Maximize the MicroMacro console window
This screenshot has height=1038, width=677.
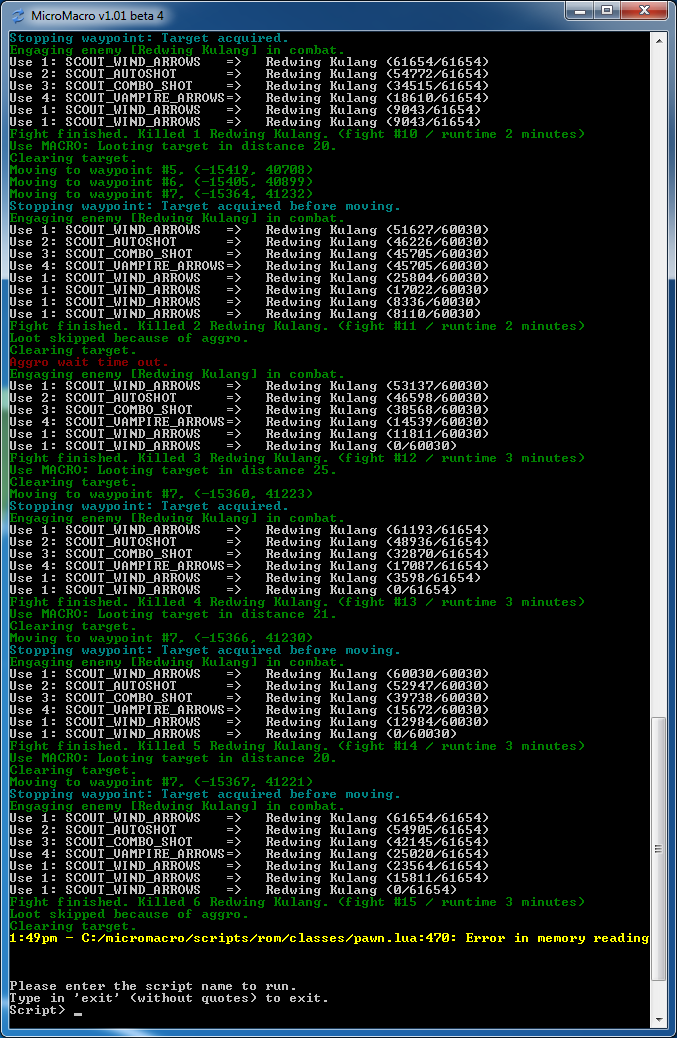606,10
